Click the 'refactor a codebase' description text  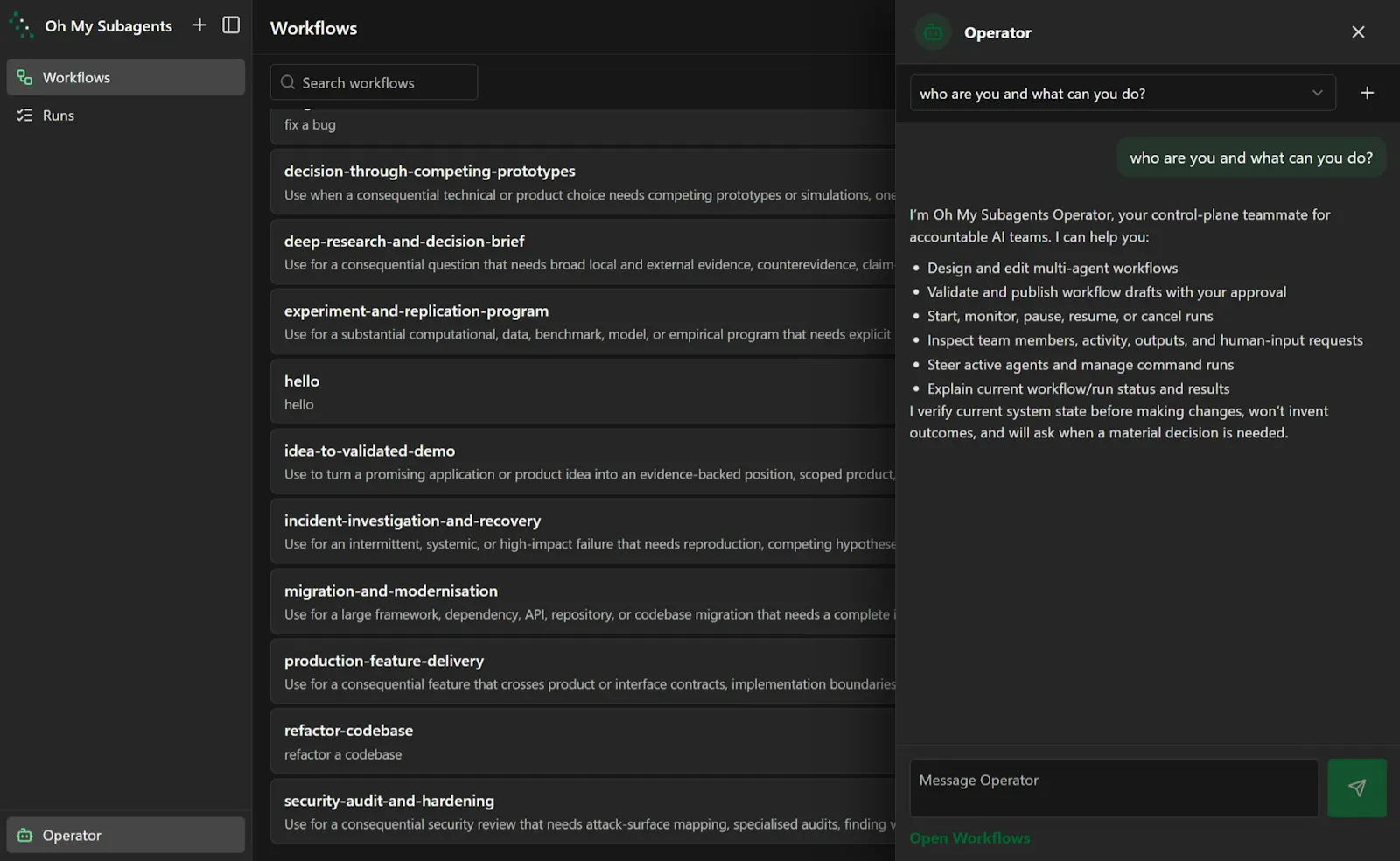click(x=343, y=754)
